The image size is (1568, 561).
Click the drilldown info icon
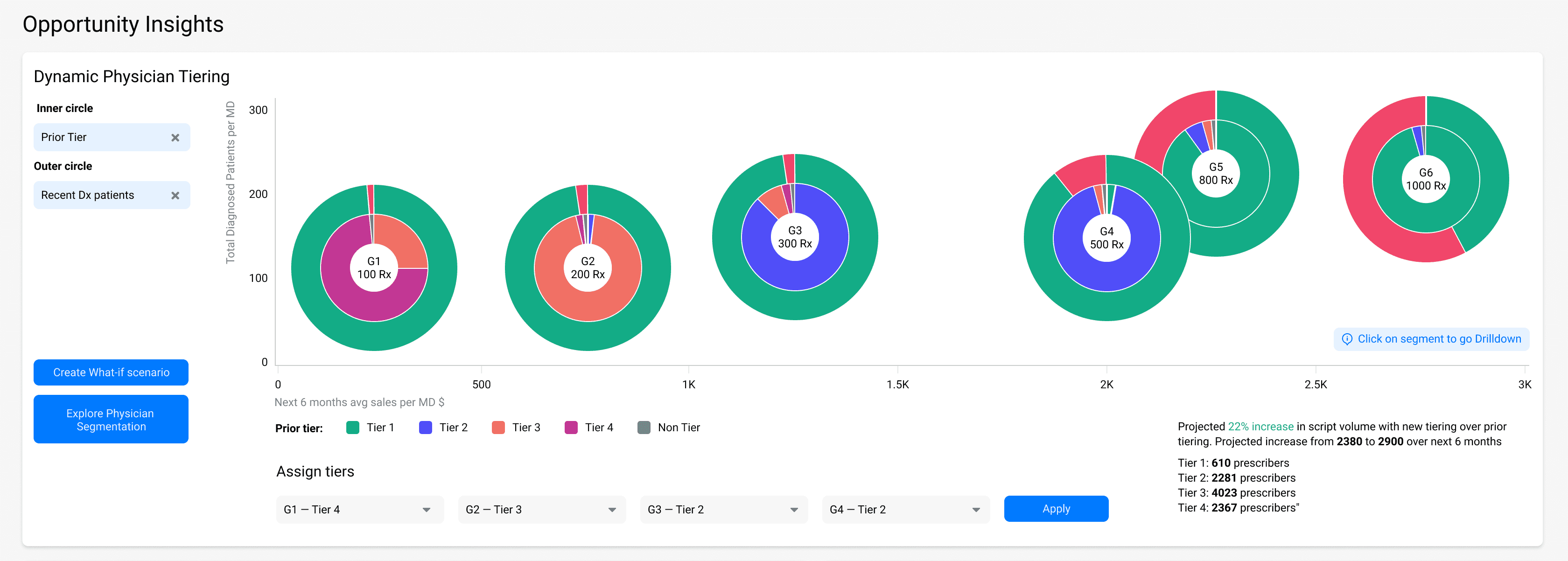pyautogui.click(x=1347, y=339)
